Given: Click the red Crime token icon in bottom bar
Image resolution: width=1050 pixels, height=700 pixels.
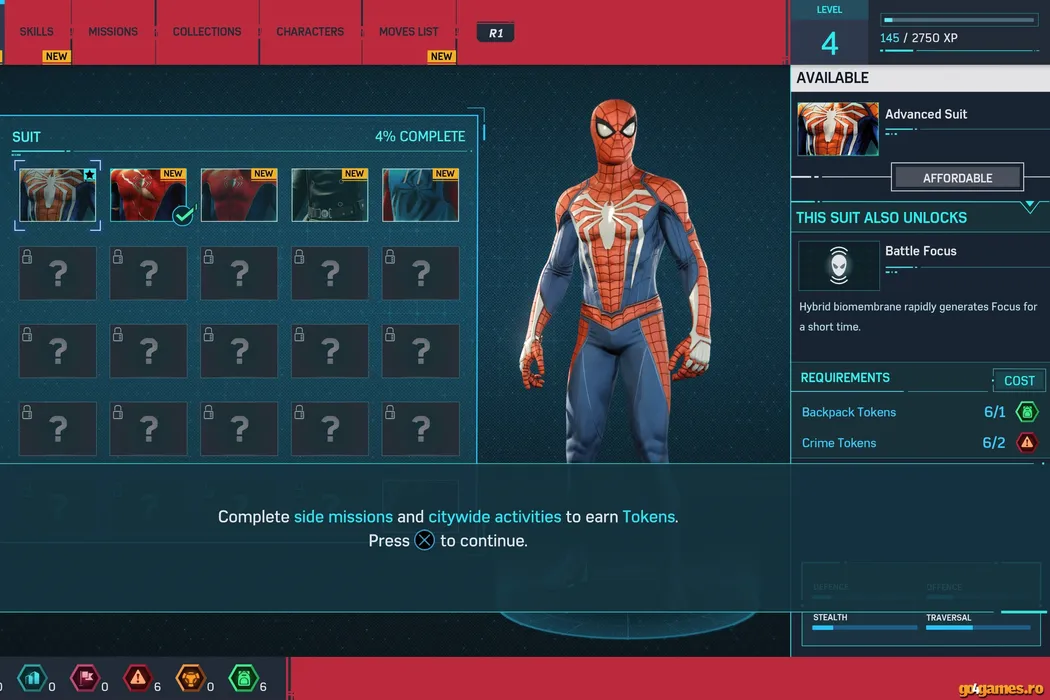Looking at the screenshot, I should click(x=137, y=680).
